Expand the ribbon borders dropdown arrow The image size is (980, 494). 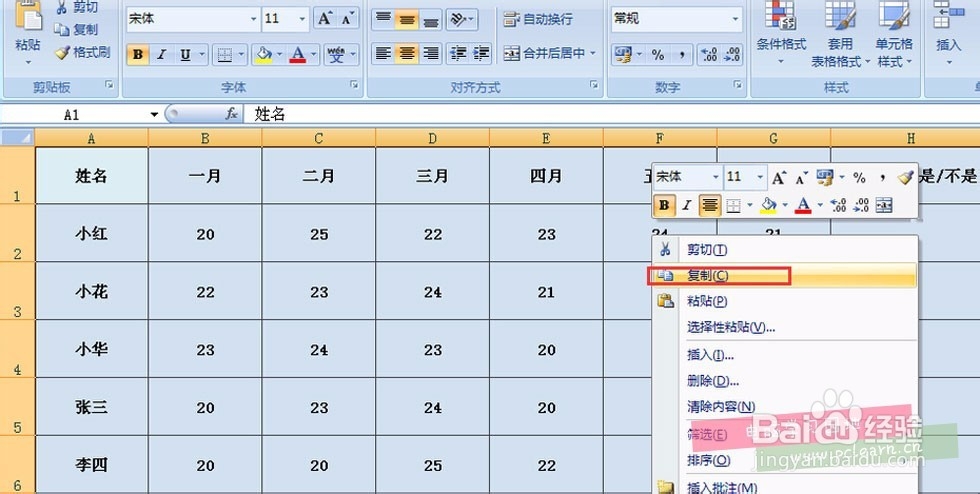(x=241, y=54)
